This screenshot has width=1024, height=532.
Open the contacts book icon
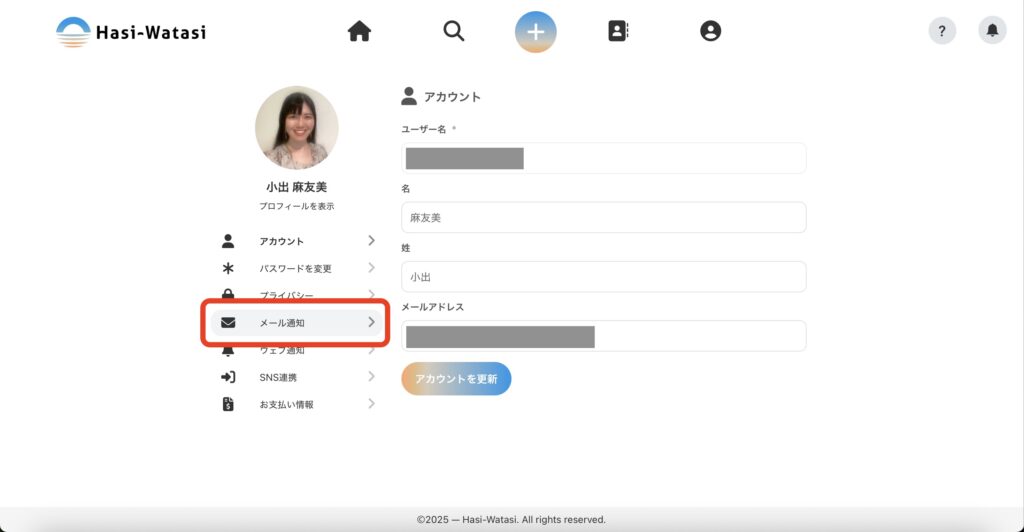[618, 32]
